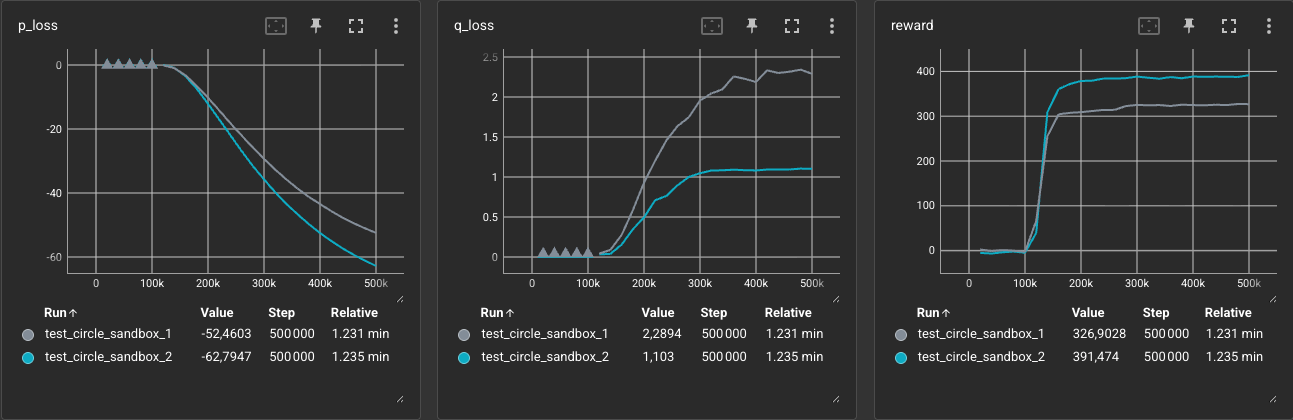Fit domain to data in reward card
This screenshot has width=1293, height=420.
pos(1148,26)
